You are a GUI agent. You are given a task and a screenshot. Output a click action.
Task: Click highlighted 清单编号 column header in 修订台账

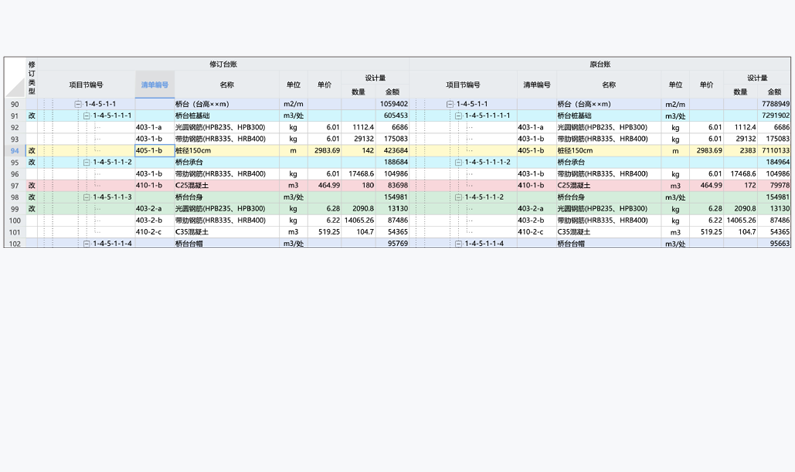coord(155,85)
